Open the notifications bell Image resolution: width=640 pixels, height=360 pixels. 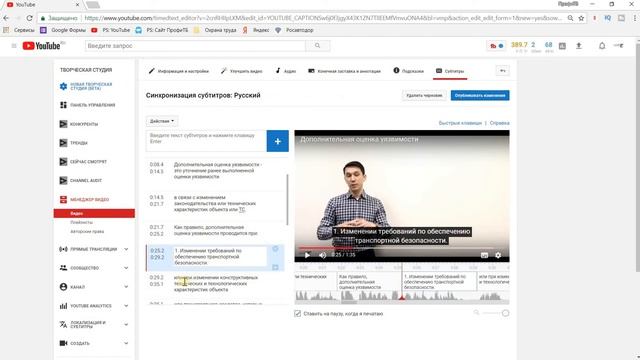(x=602, y=46)
